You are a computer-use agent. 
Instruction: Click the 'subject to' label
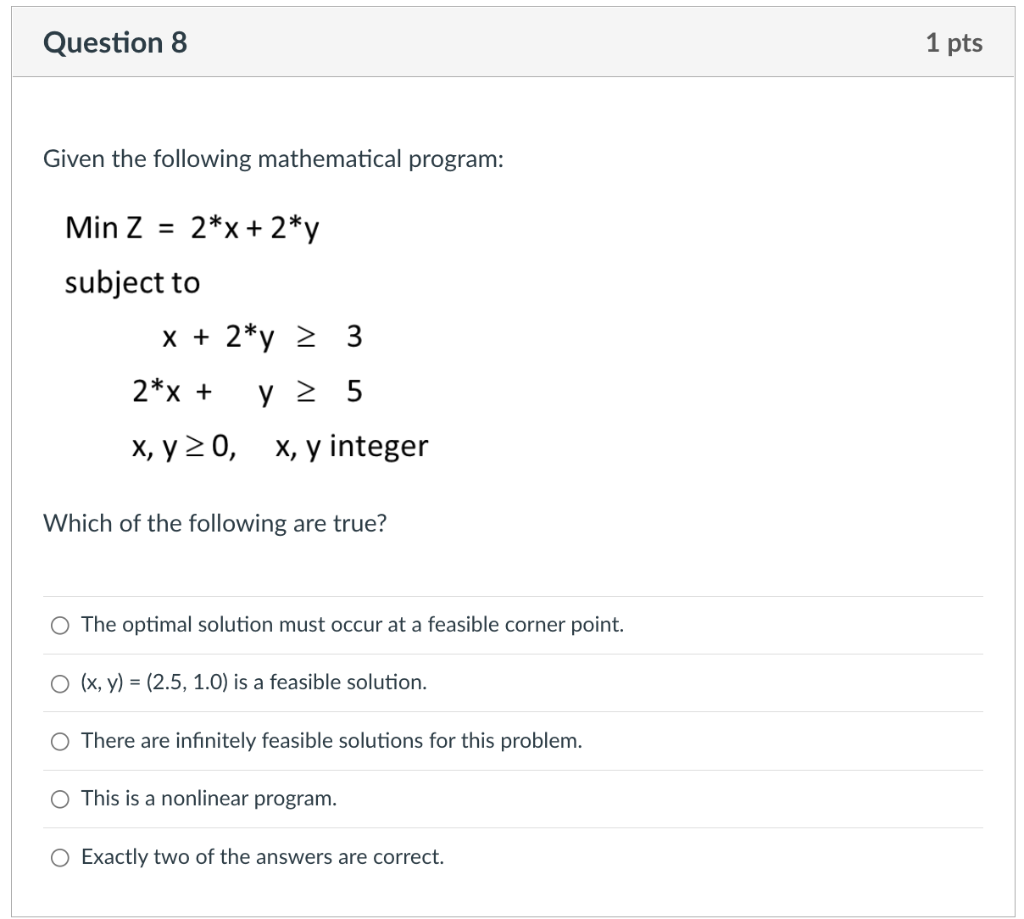(131, 282)
